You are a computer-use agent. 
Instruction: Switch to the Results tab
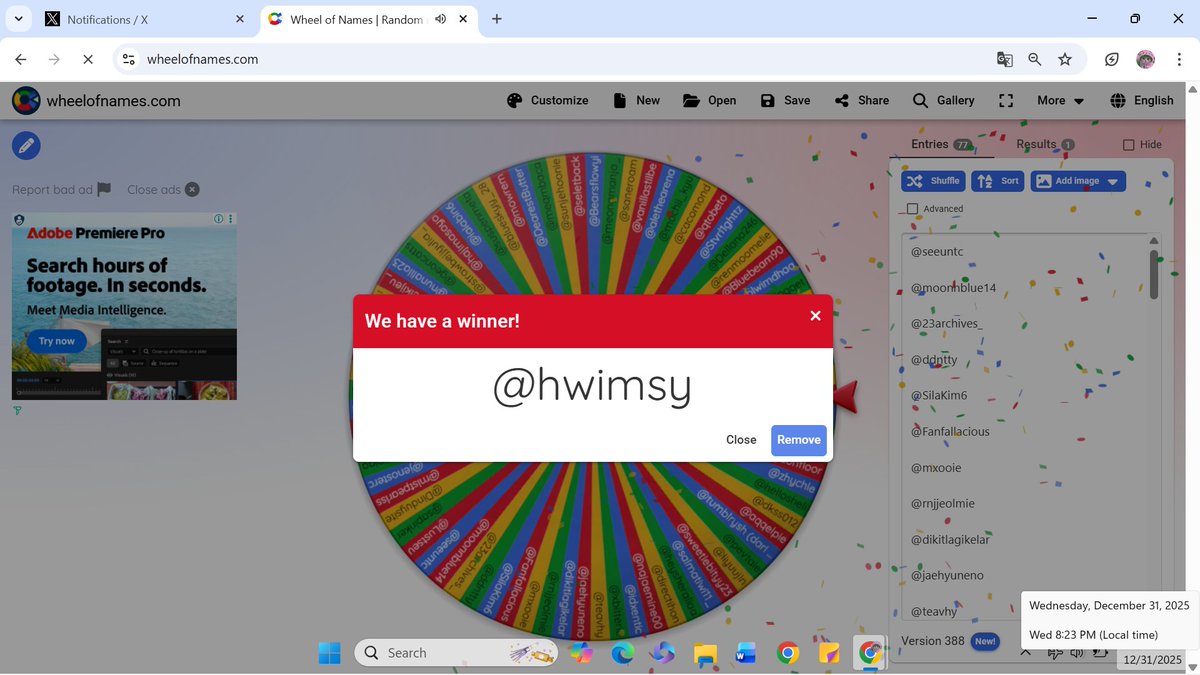pos(1045,144)
